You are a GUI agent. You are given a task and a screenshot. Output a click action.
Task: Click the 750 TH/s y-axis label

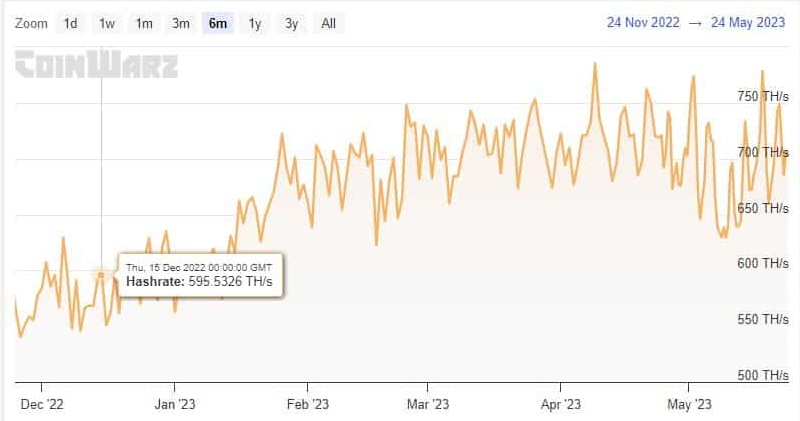tap(761, 96)
